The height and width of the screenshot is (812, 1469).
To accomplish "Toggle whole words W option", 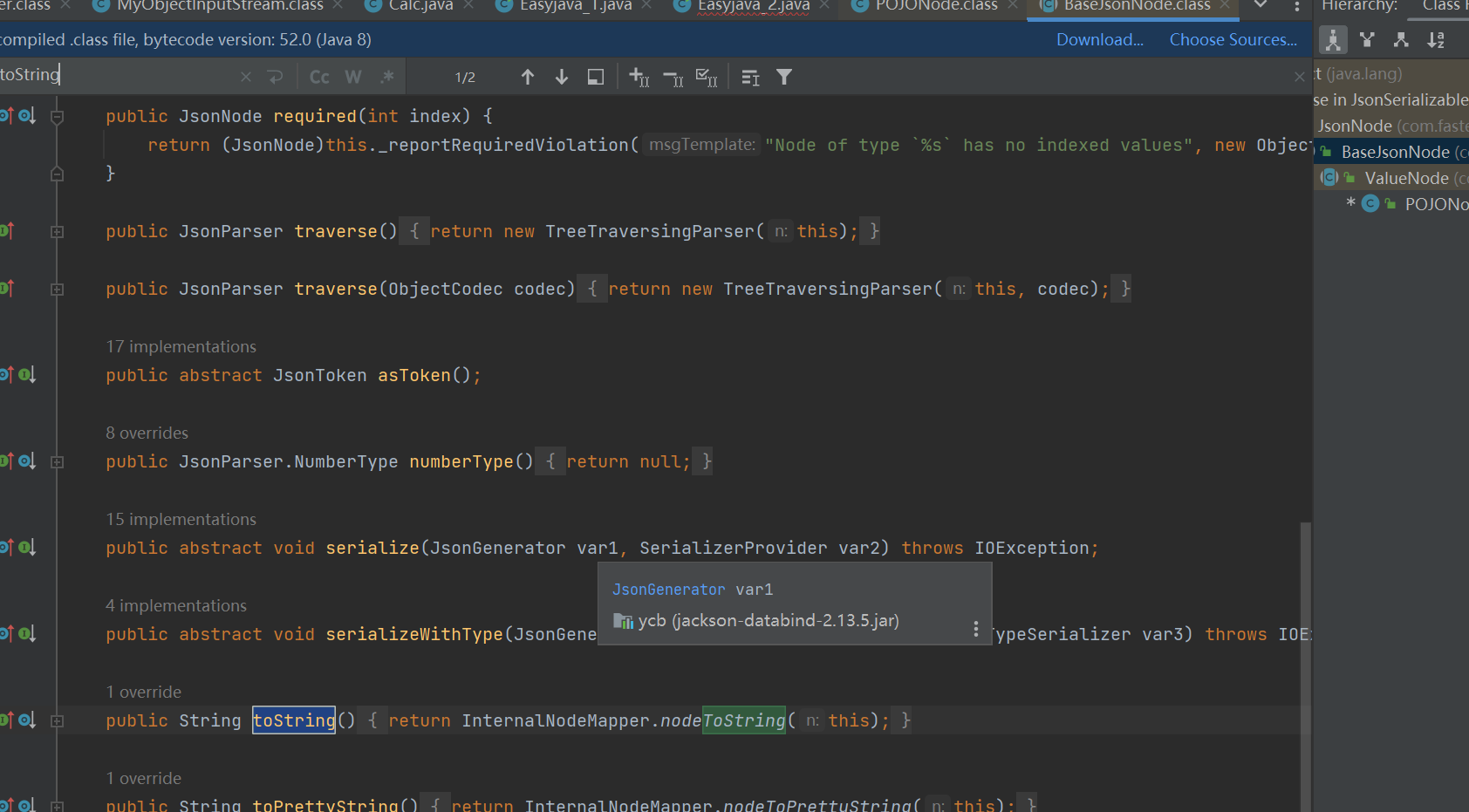I will (x=353, y=77).
